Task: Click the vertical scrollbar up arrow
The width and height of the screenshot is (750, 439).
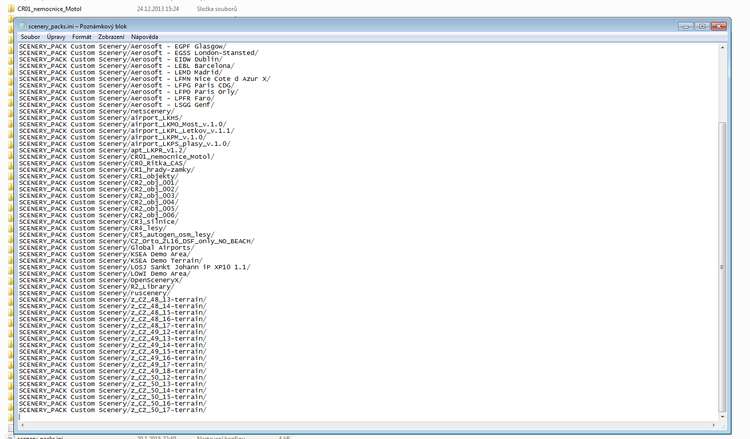Action: click(x=722, y=47)
